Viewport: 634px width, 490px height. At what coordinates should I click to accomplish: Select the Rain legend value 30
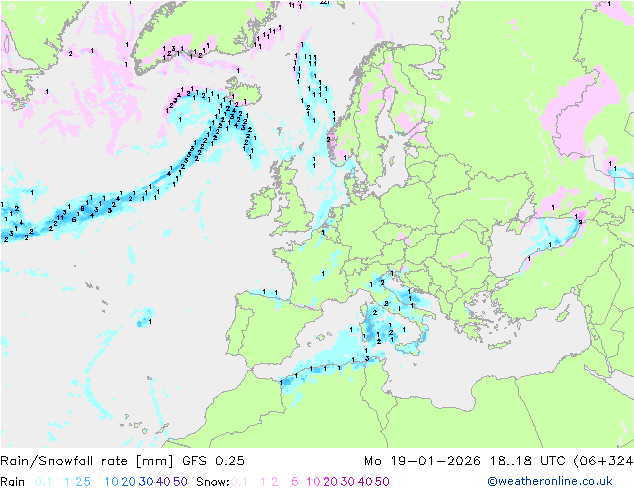click(146, 482)
